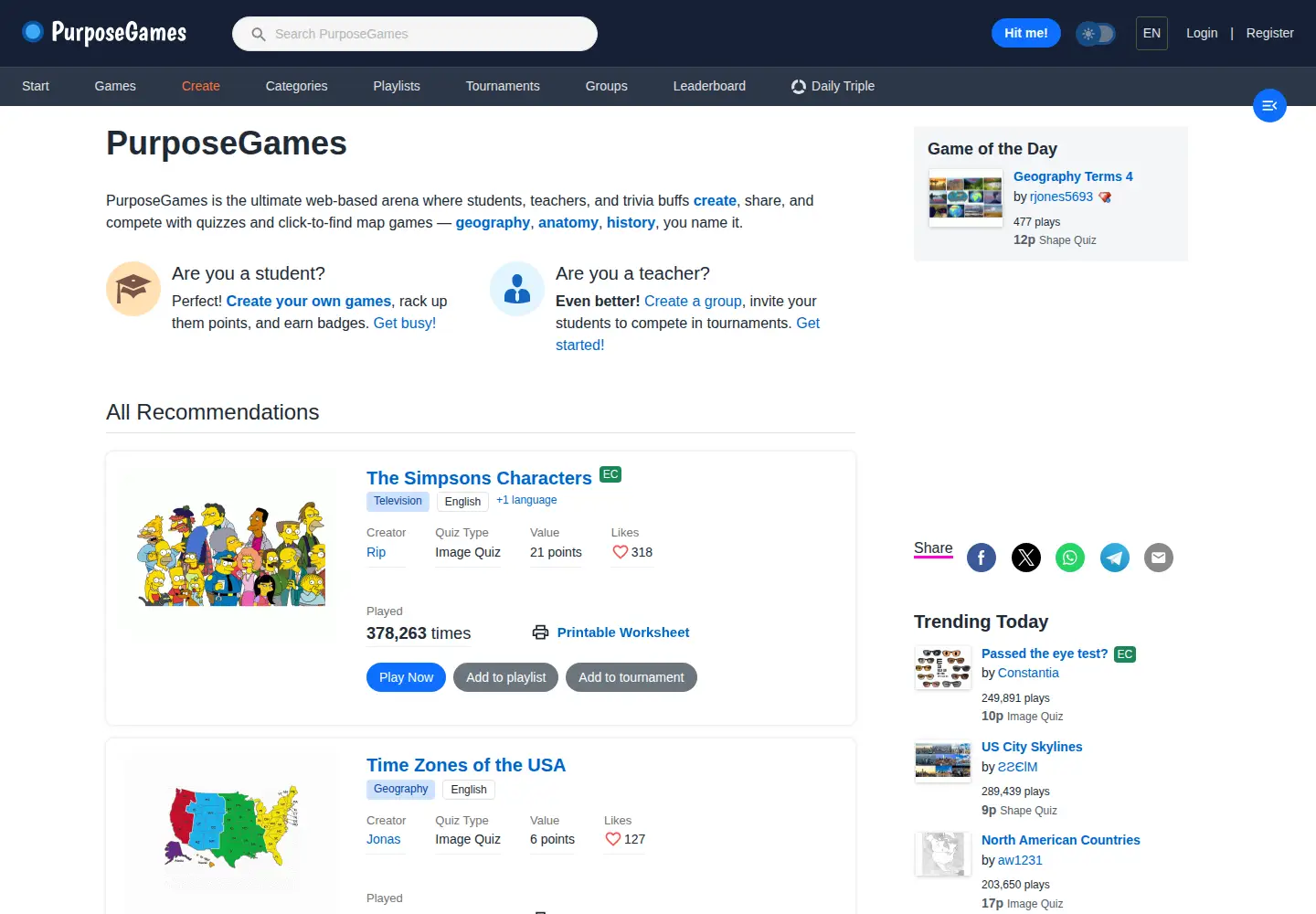Click Add to tournament button

(x=631, y=677)
